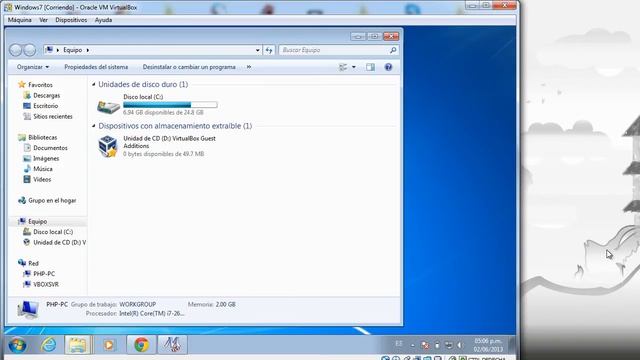
Task: Click Windows Explorer taskbar button
Action: point(78,345)
